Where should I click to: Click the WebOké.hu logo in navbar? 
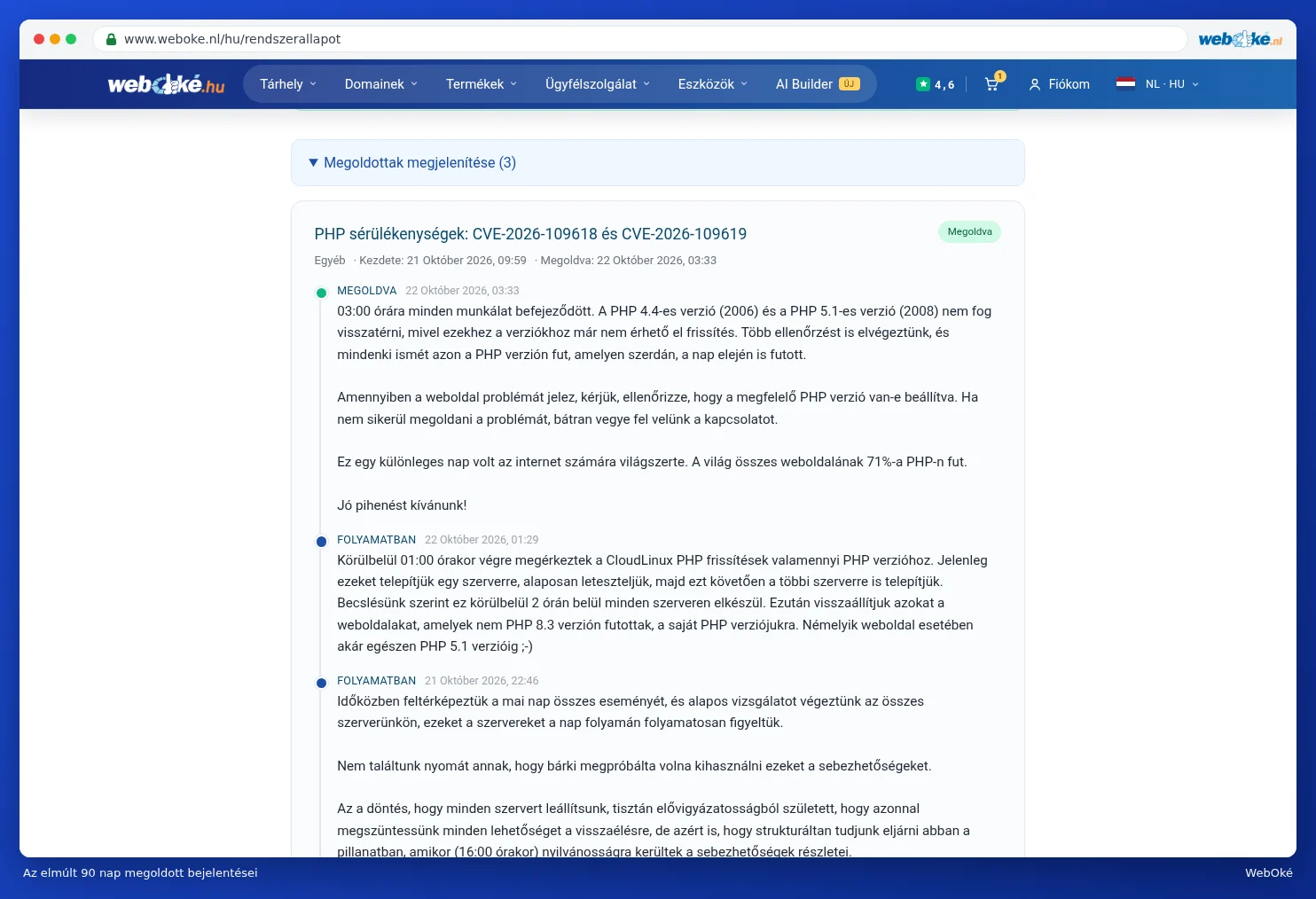(166, 84)
